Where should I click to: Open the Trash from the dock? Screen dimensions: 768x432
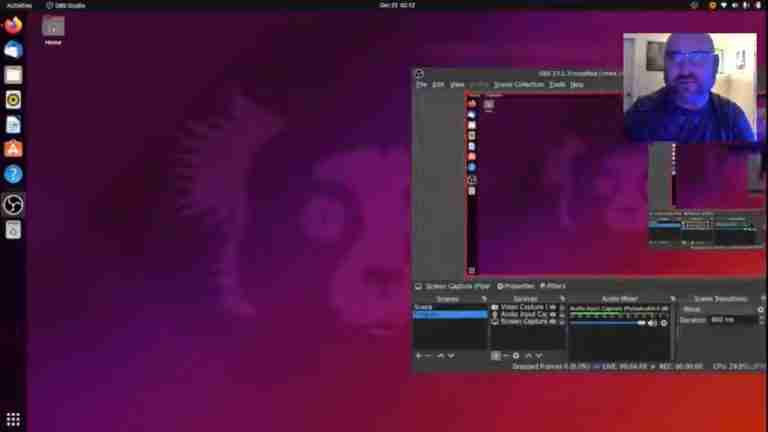[x=13, y=230]
